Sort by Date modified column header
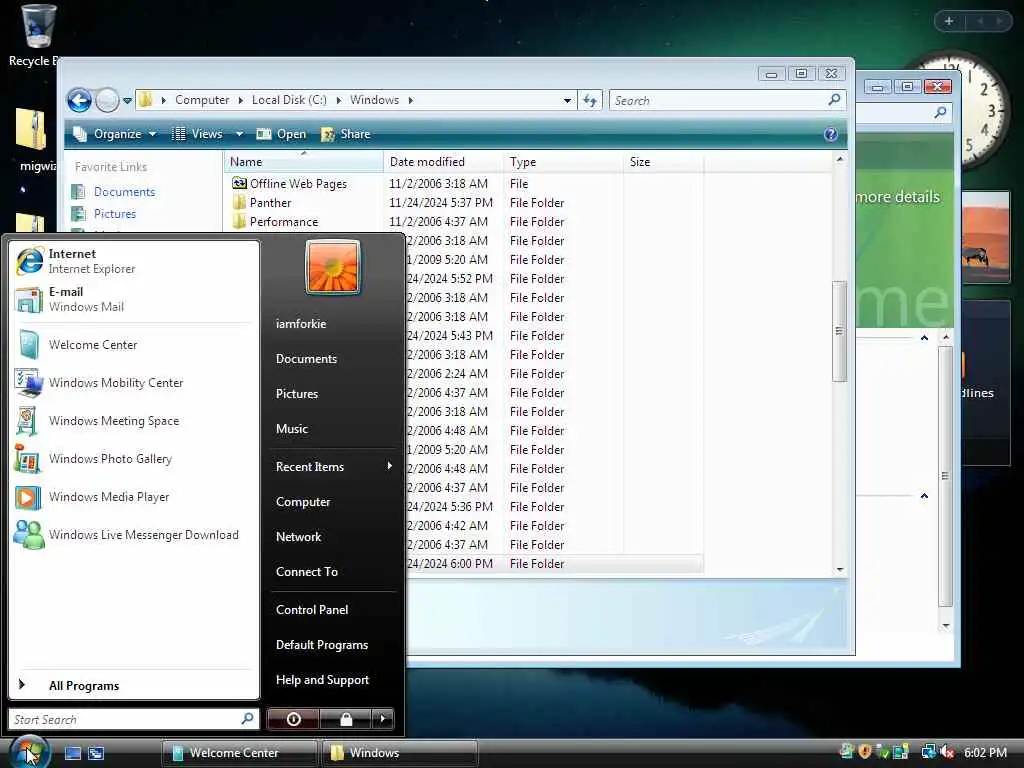This screenshot has height=768, width=1024. pos(443,162)
